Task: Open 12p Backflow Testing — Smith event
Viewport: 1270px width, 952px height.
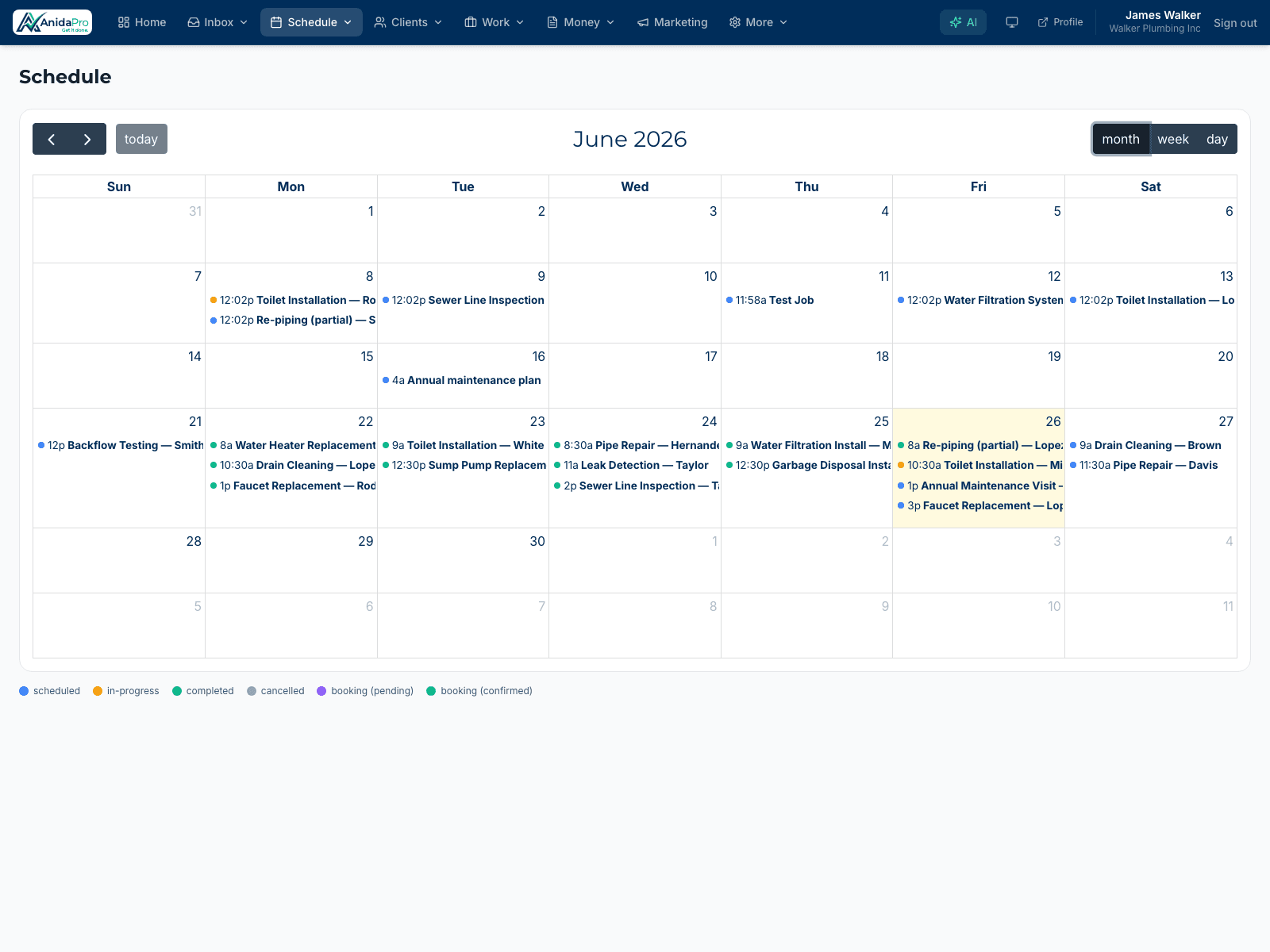Action: coord(119,445)
